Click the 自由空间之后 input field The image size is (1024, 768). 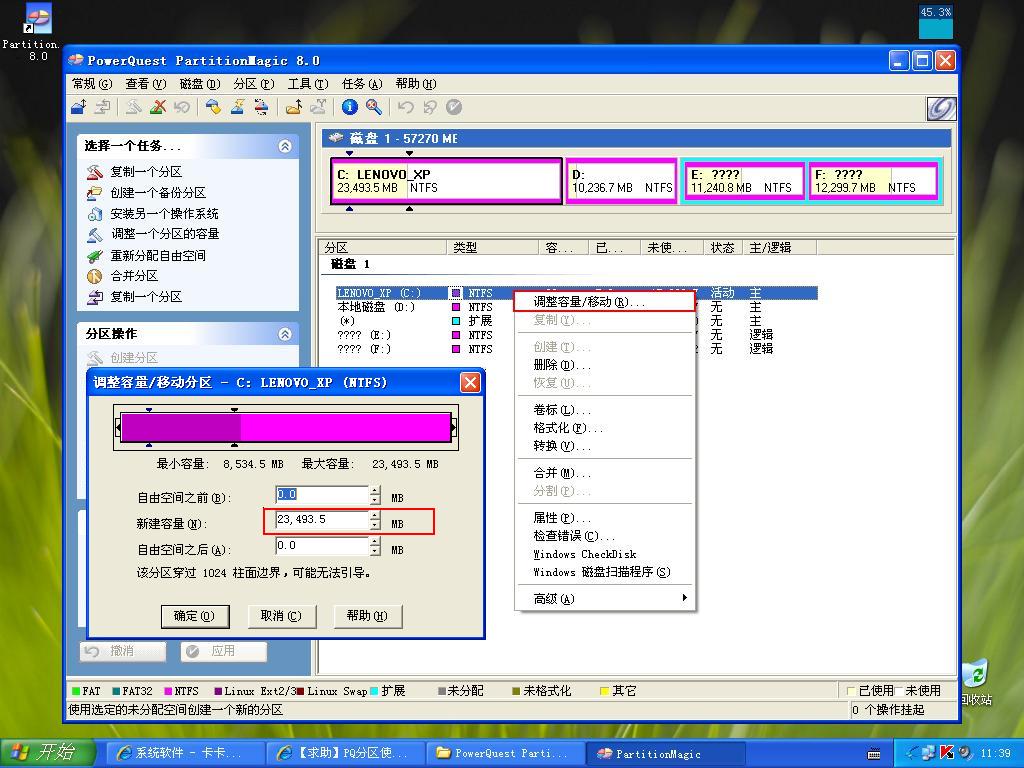pyautogui.click(x=322, y=546)
